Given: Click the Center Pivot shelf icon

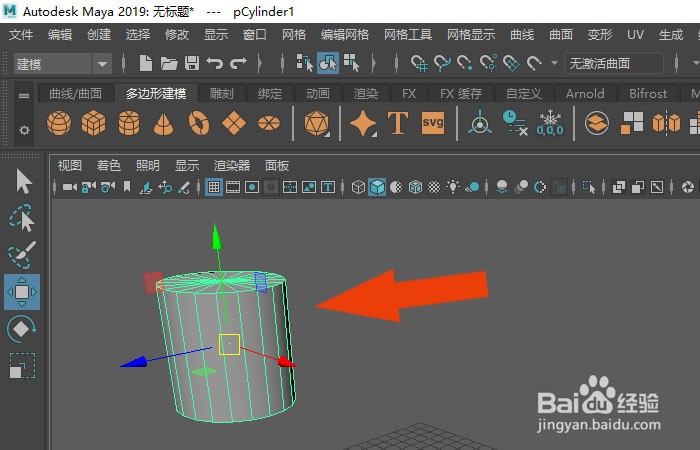Looking at the screenshot, I should [x=479, y=122].
